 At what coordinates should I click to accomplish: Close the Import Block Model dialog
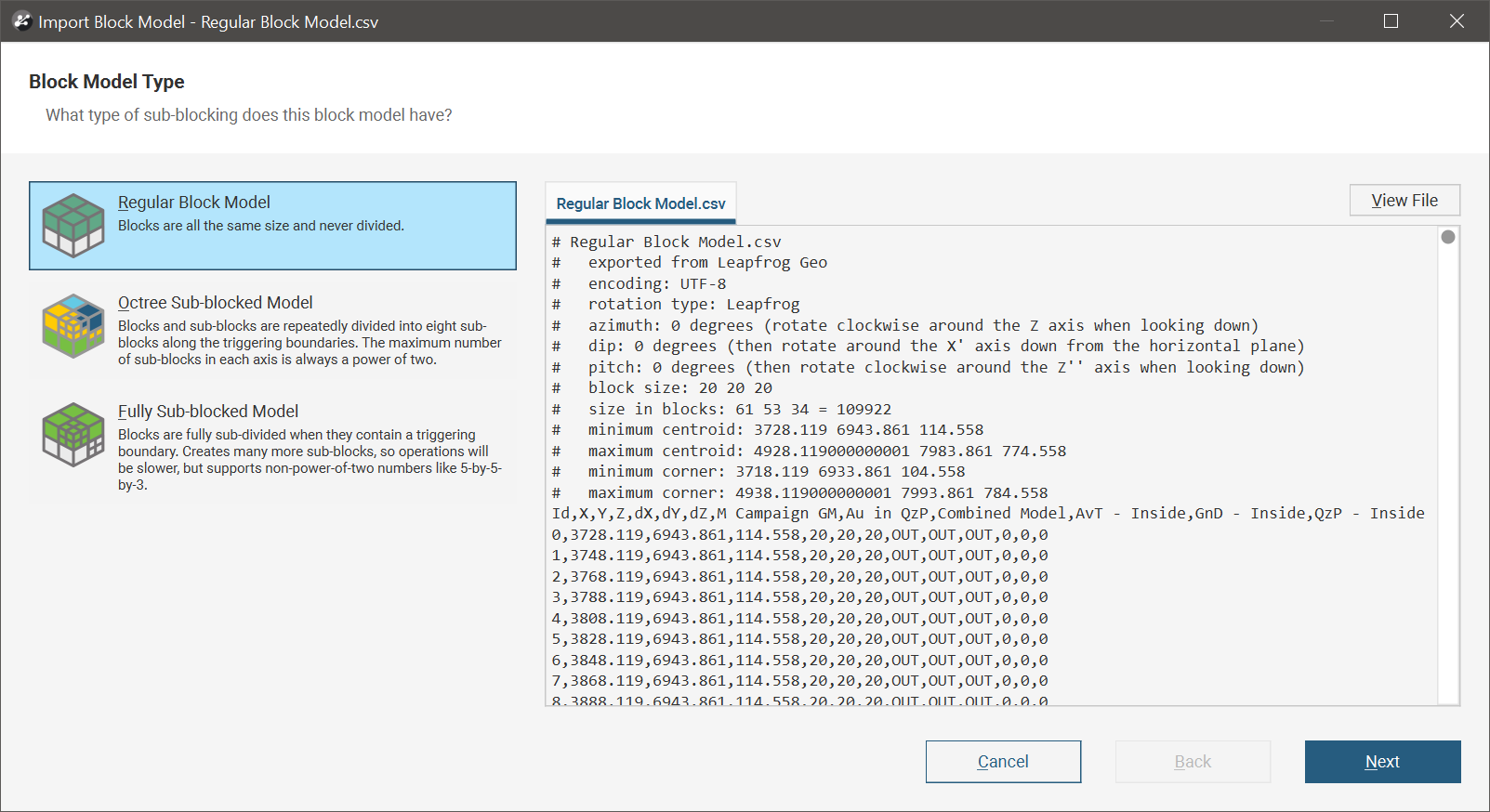coord(1457,21)
